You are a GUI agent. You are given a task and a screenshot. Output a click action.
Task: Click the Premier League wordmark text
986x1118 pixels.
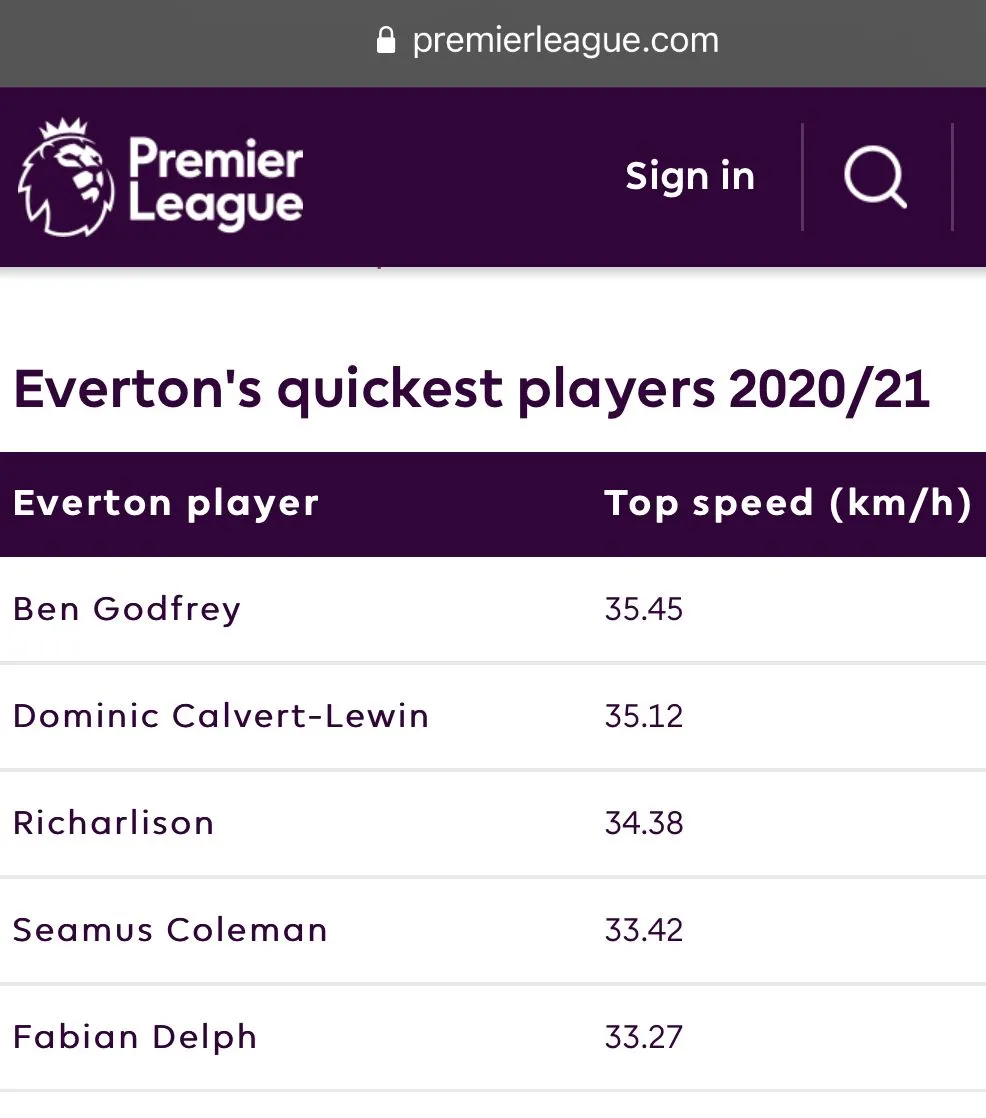pos(215,180)
